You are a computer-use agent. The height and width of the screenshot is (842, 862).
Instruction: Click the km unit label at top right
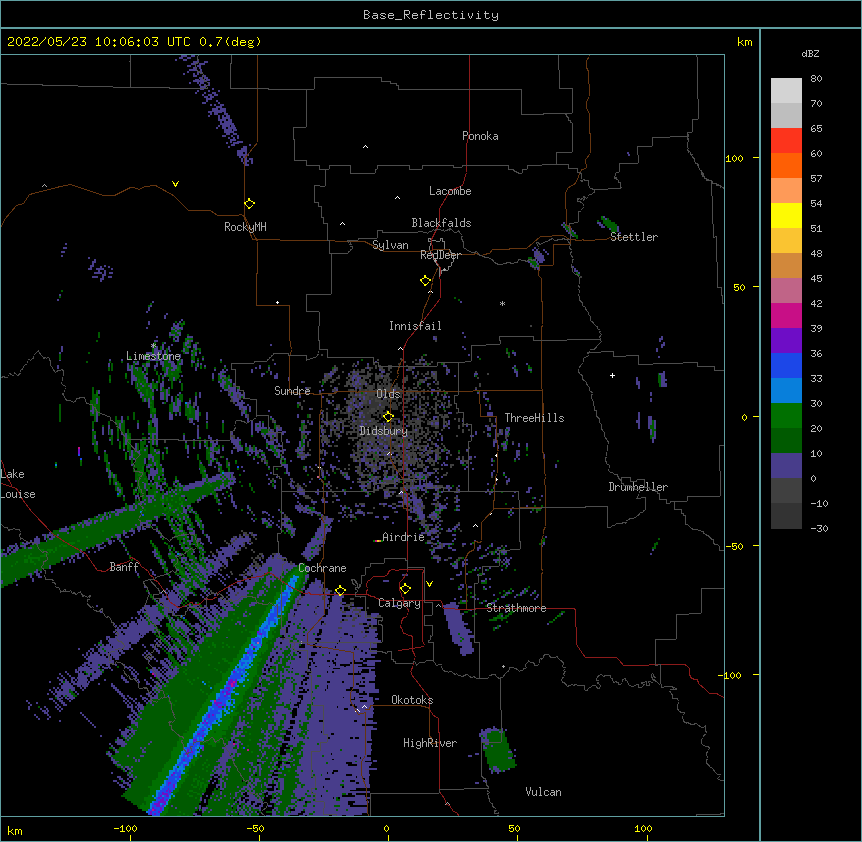[744, 42]
